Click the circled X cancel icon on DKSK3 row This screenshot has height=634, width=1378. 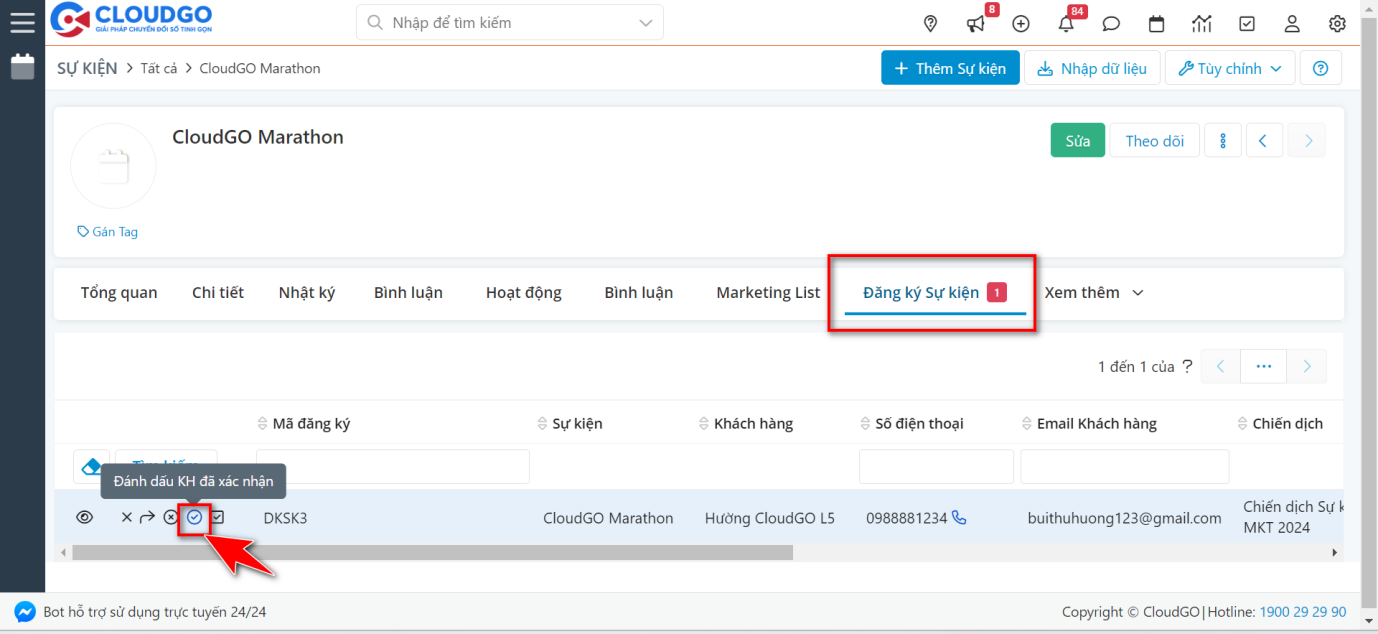(x=171, y=517)
